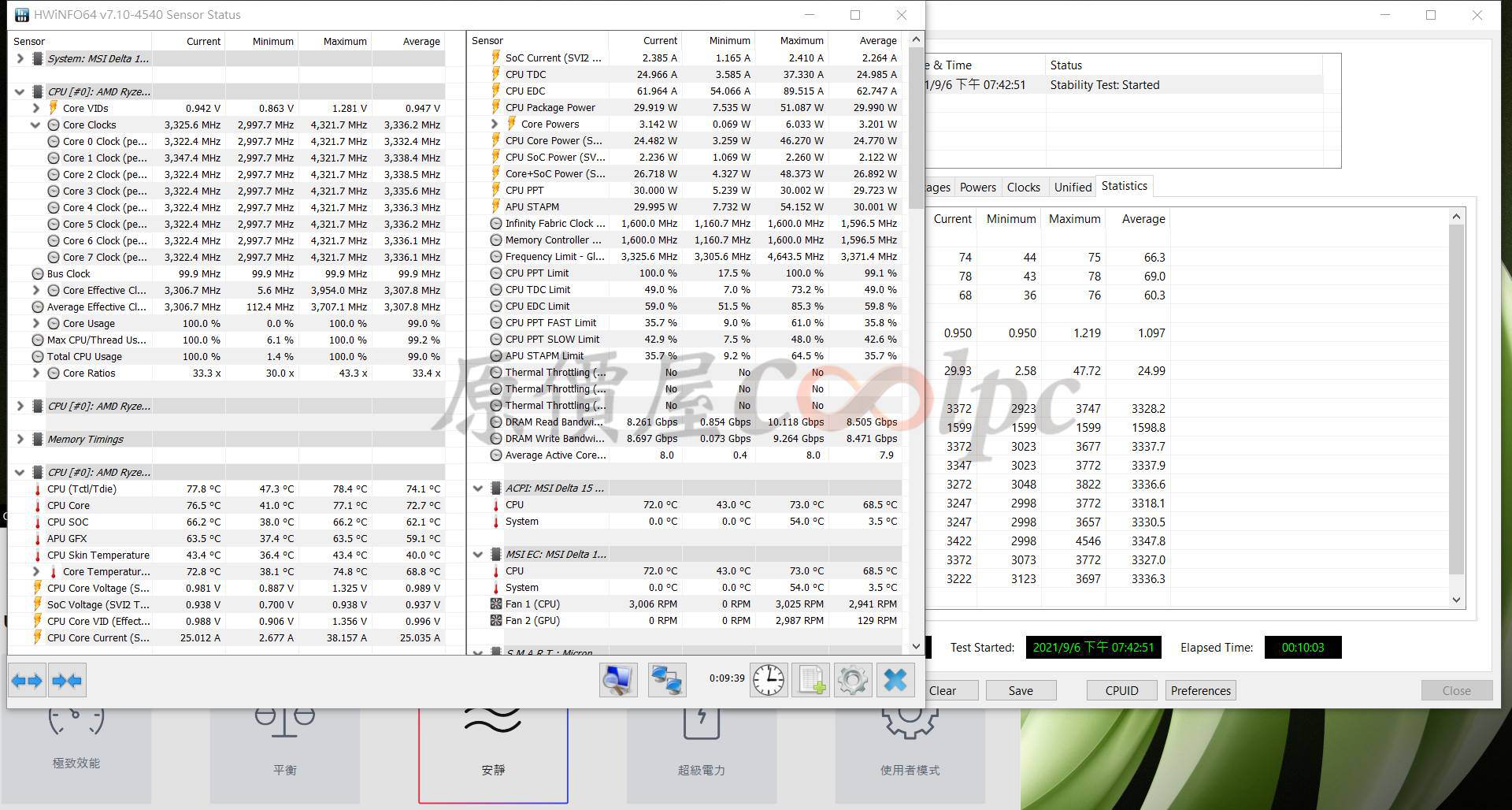Expand the Memory Timings group
This screenshot has height=810, width=1512.
click(20, 440)
